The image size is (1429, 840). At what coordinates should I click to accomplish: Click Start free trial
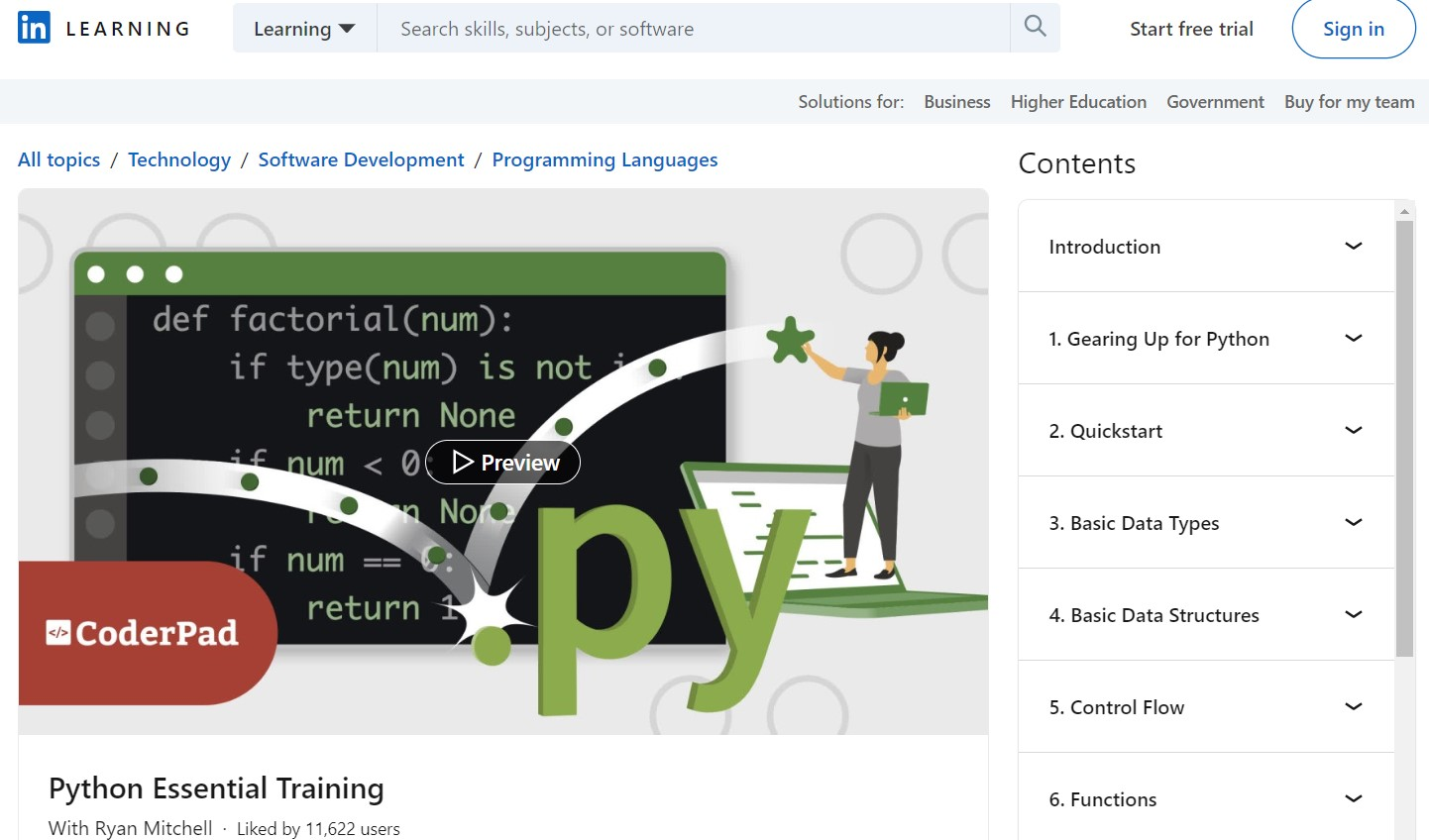[1191, 29]
